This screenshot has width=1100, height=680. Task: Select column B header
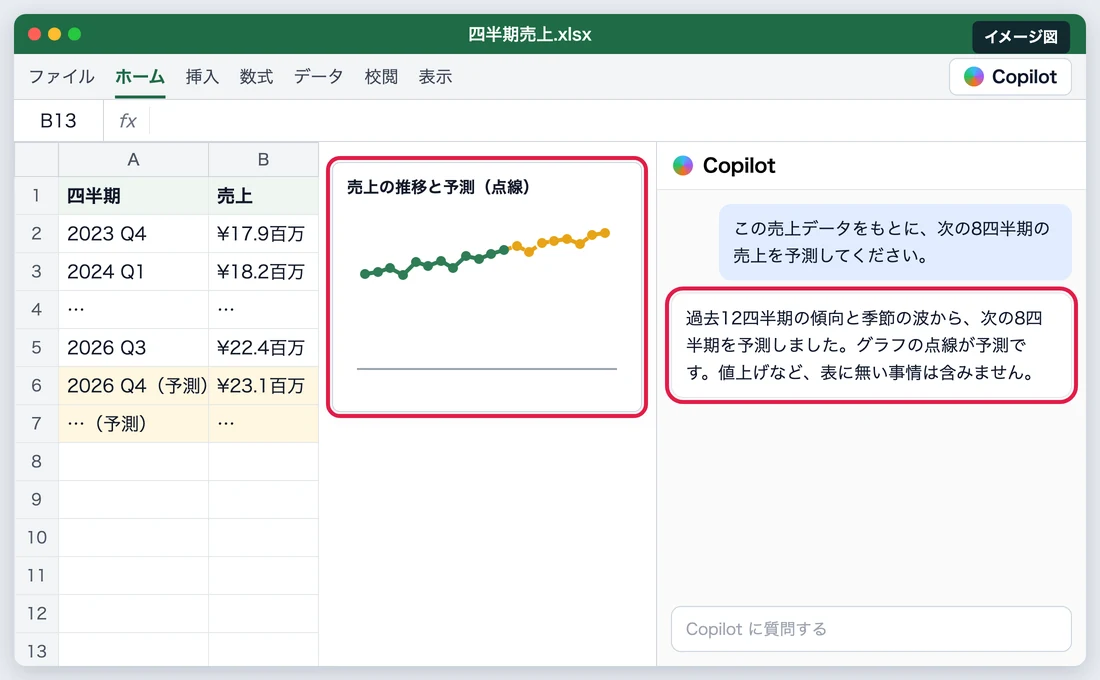(263, 159)
